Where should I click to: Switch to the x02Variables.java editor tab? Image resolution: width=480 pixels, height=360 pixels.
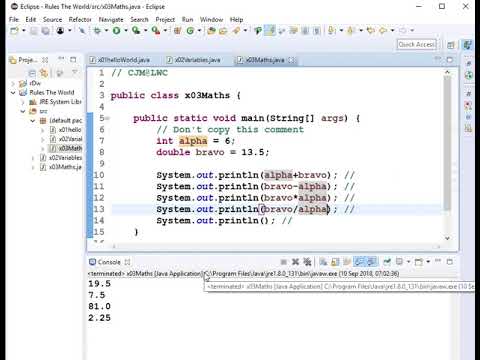click(194, 60)
